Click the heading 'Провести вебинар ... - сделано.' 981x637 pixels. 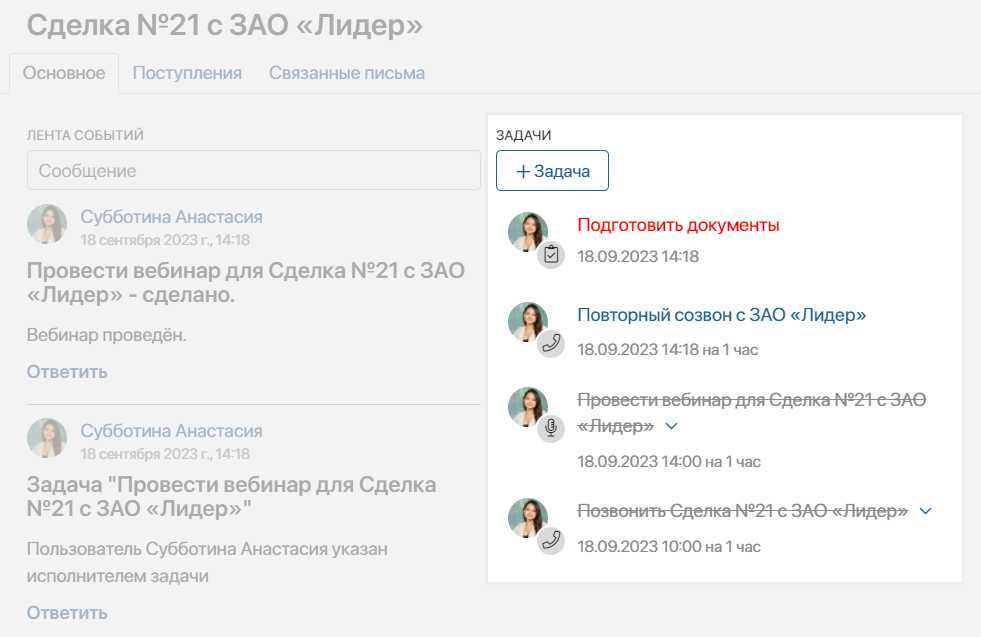246,282
